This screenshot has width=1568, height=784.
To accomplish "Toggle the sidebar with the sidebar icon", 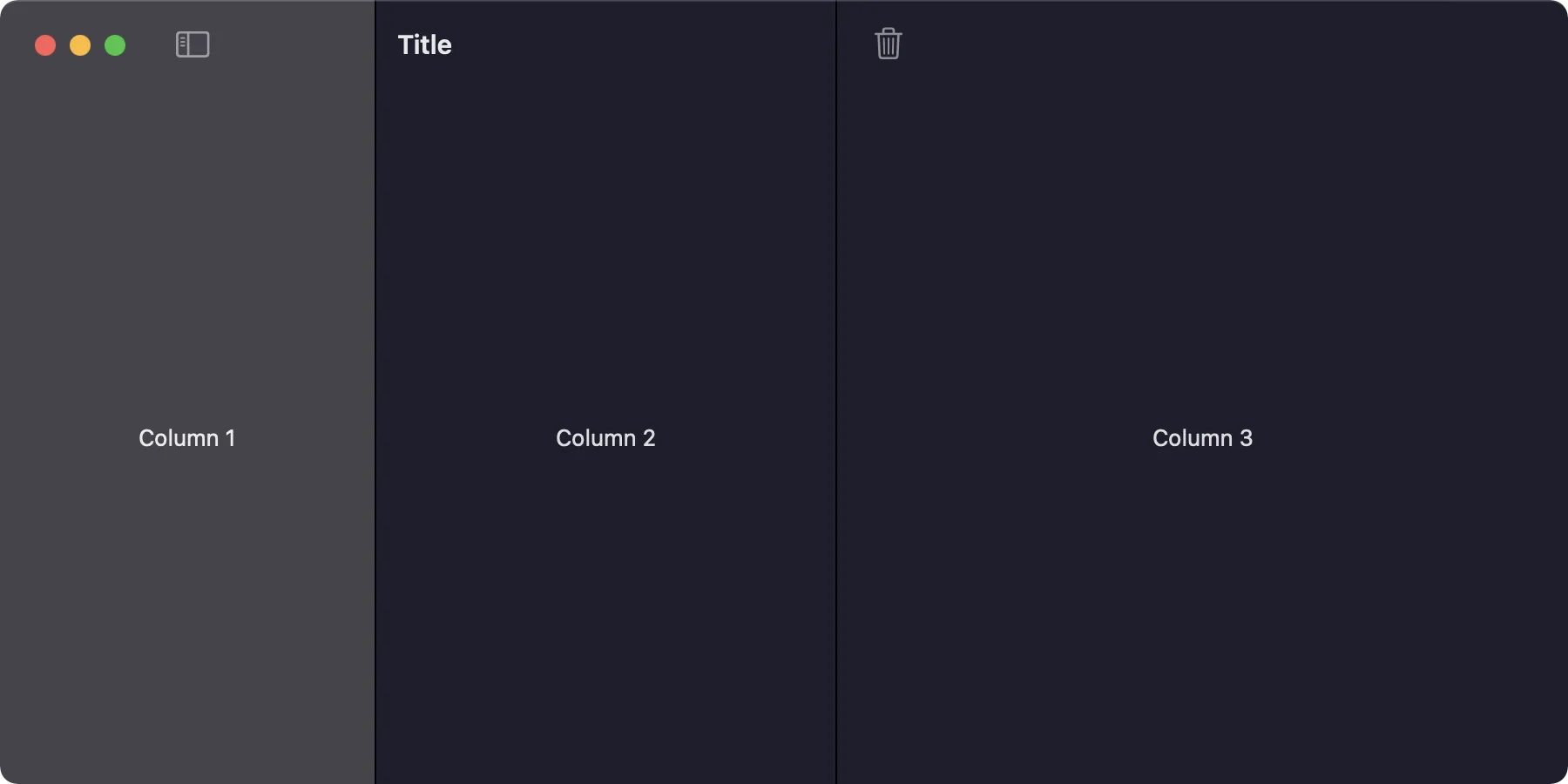I will 193,44.
